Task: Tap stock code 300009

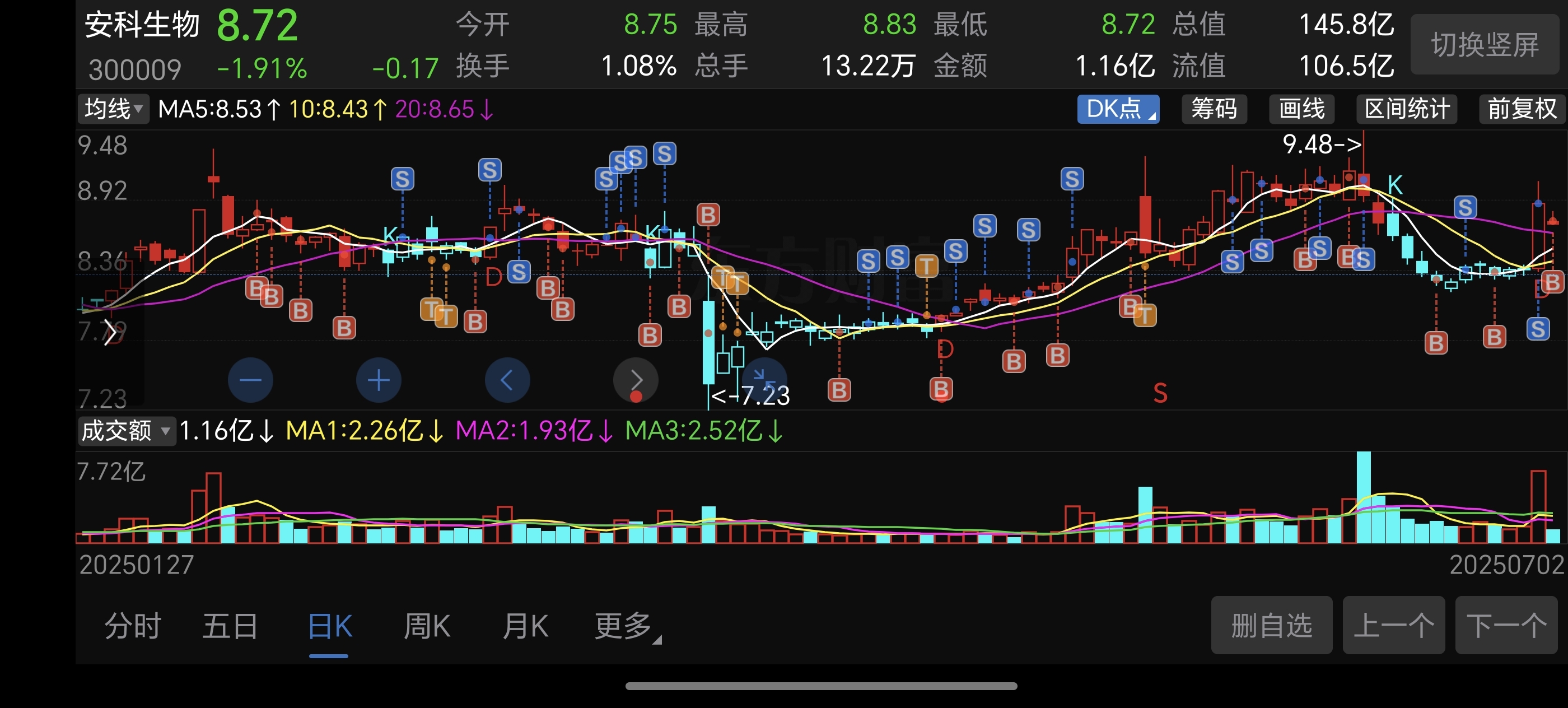Action: 134,69
